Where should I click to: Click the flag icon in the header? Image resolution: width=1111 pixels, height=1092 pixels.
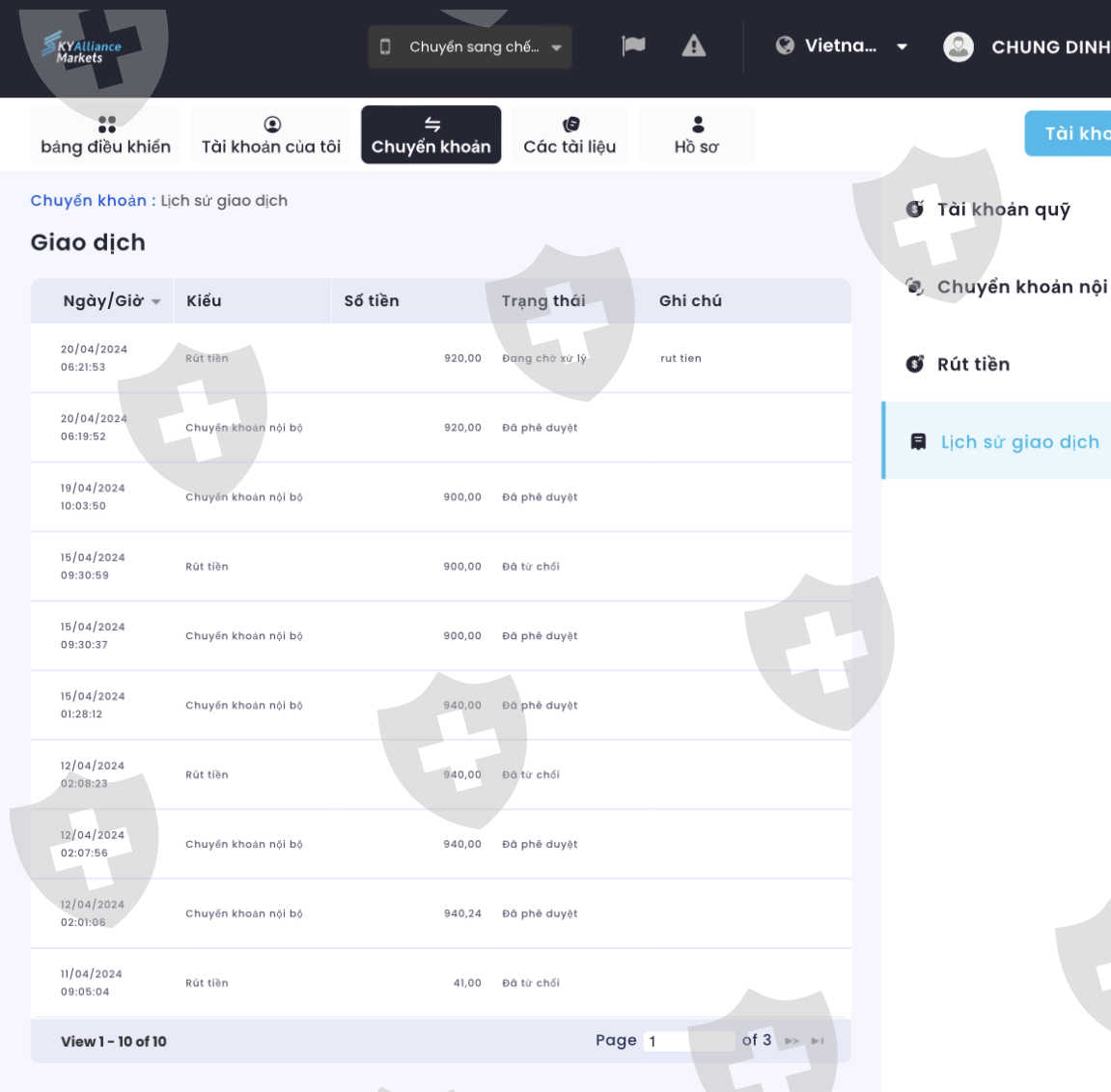pos(633,45)
